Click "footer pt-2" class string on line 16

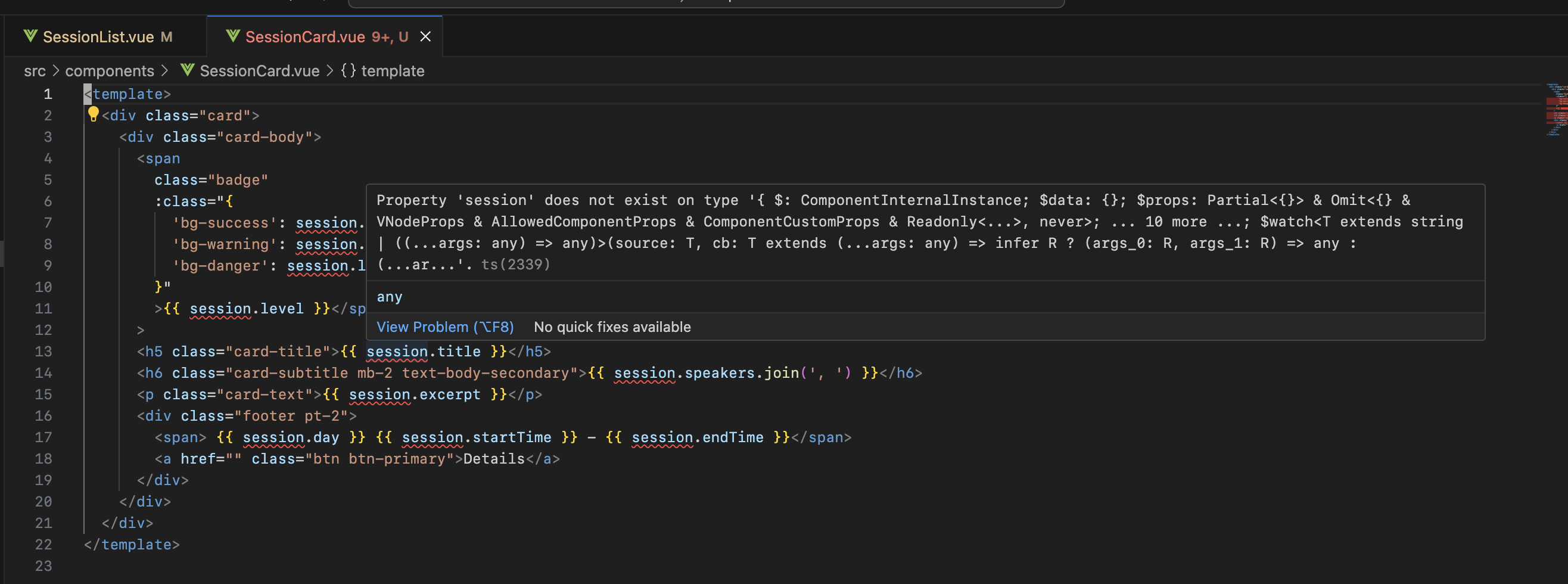pos(291,416)
